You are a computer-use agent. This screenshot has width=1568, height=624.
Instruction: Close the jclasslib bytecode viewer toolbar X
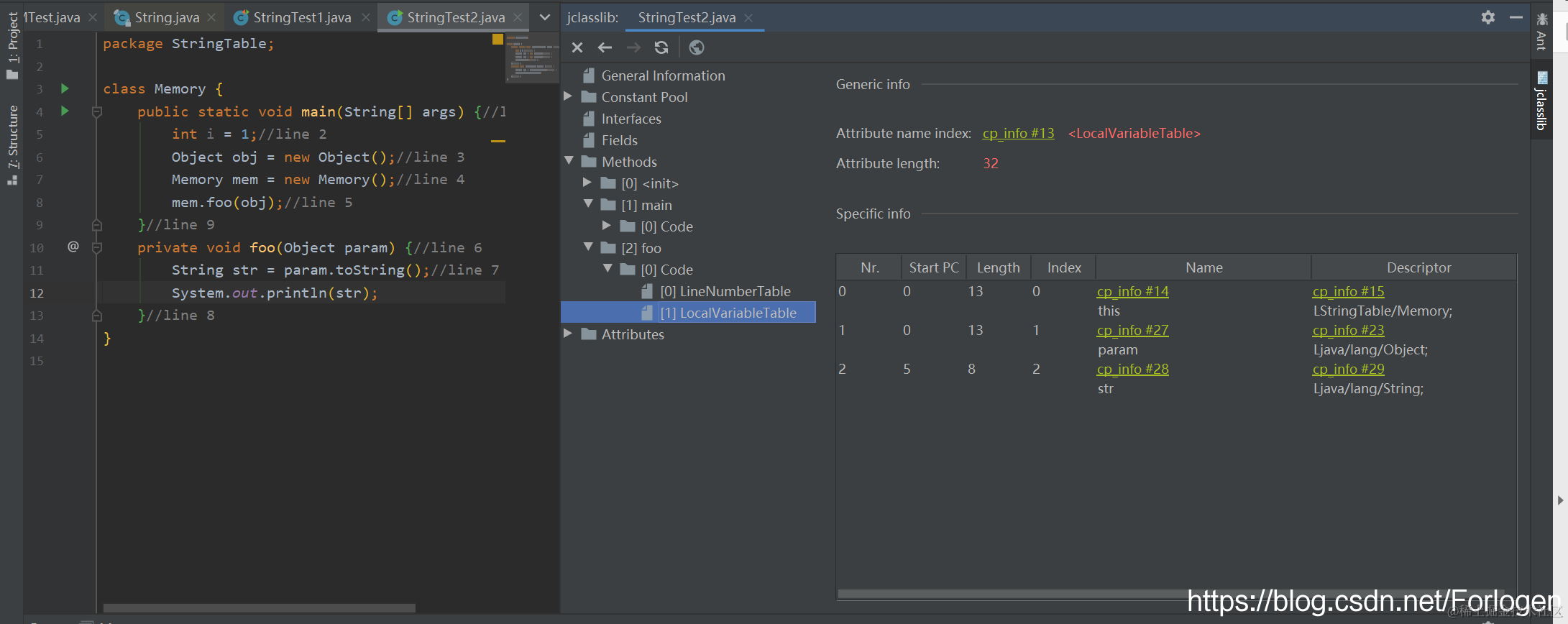(x=577, y=47)
